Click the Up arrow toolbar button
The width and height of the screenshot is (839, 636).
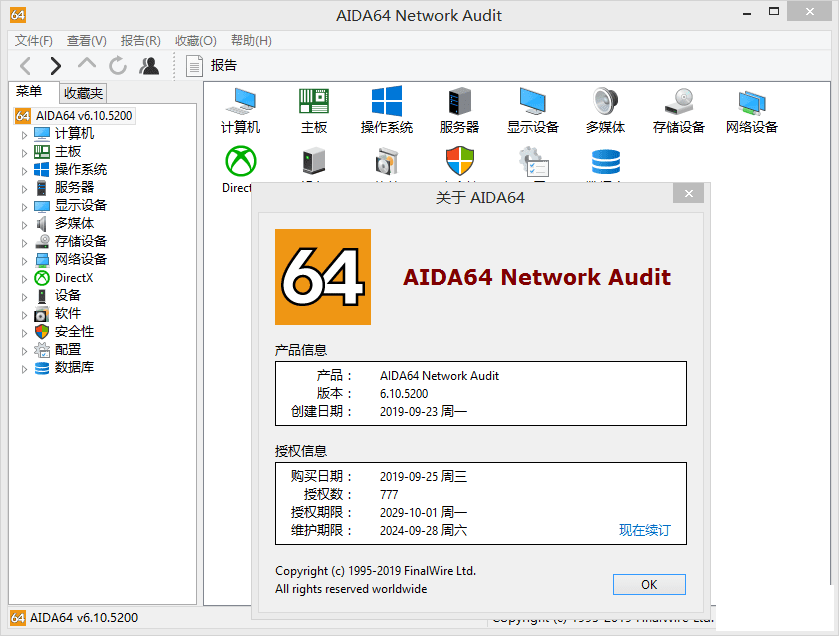(x=87, y=64)
